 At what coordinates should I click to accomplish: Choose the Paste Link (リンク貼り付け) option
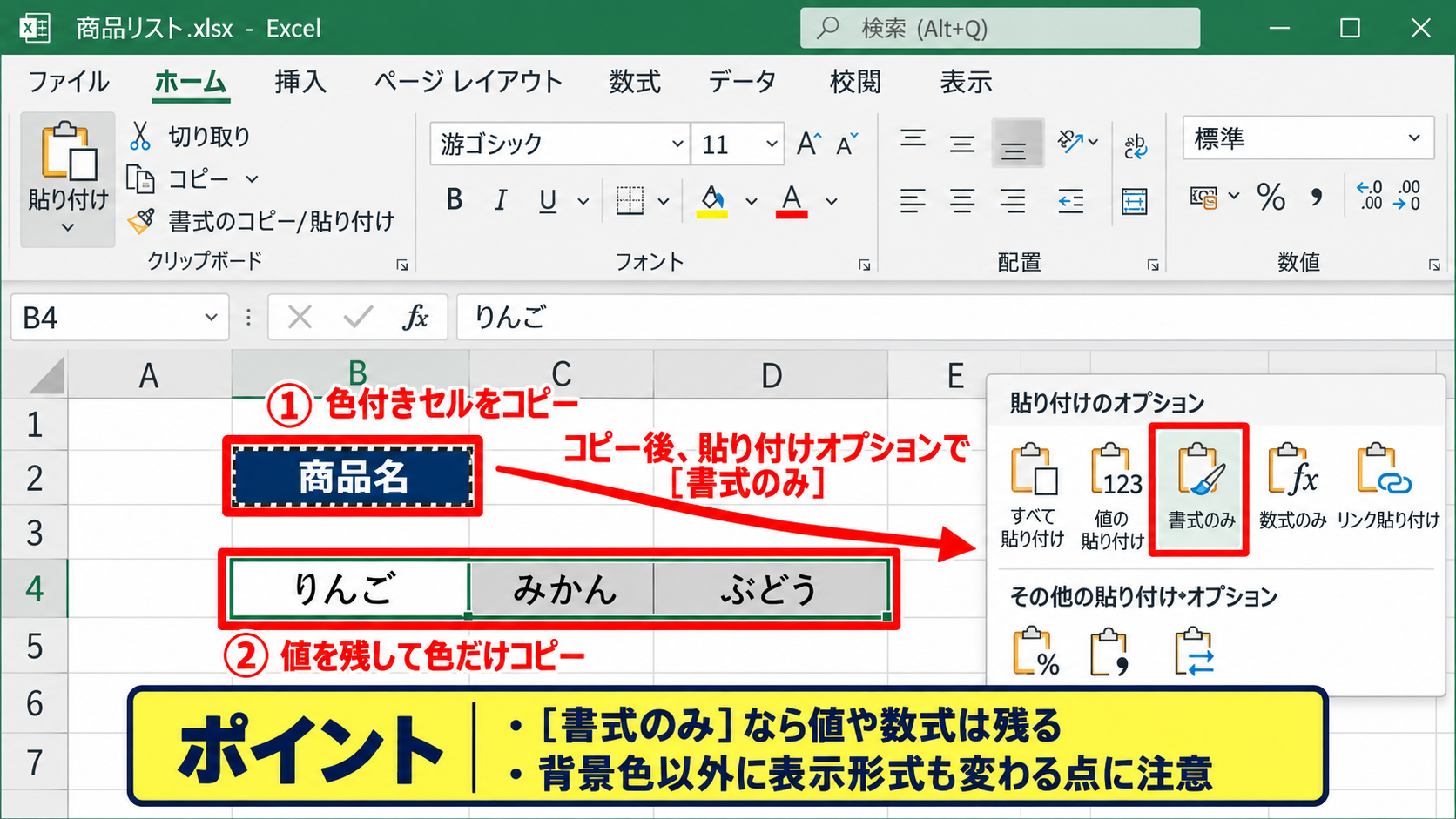[1388, 487]
